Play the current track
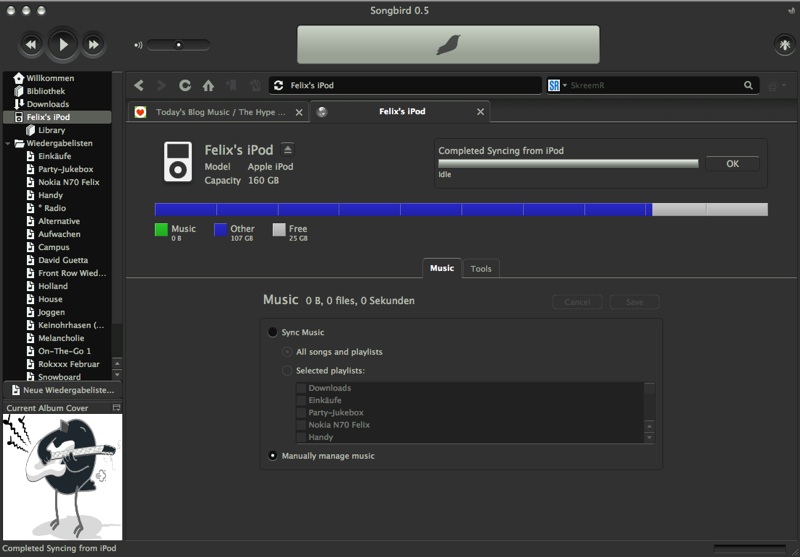 63,44
